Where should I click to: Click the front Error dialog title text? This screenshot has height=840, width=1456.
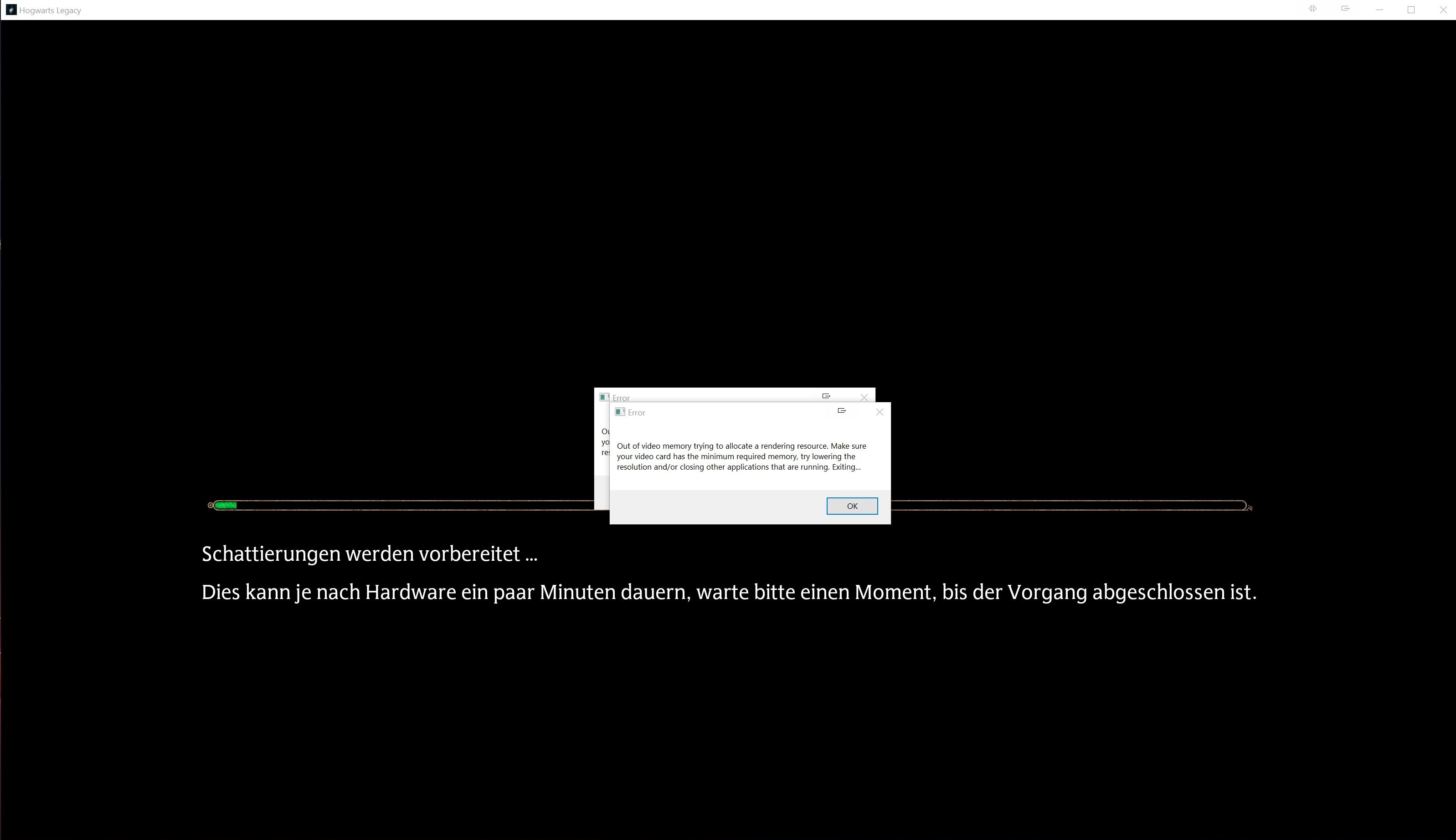(x=637, y=413)
